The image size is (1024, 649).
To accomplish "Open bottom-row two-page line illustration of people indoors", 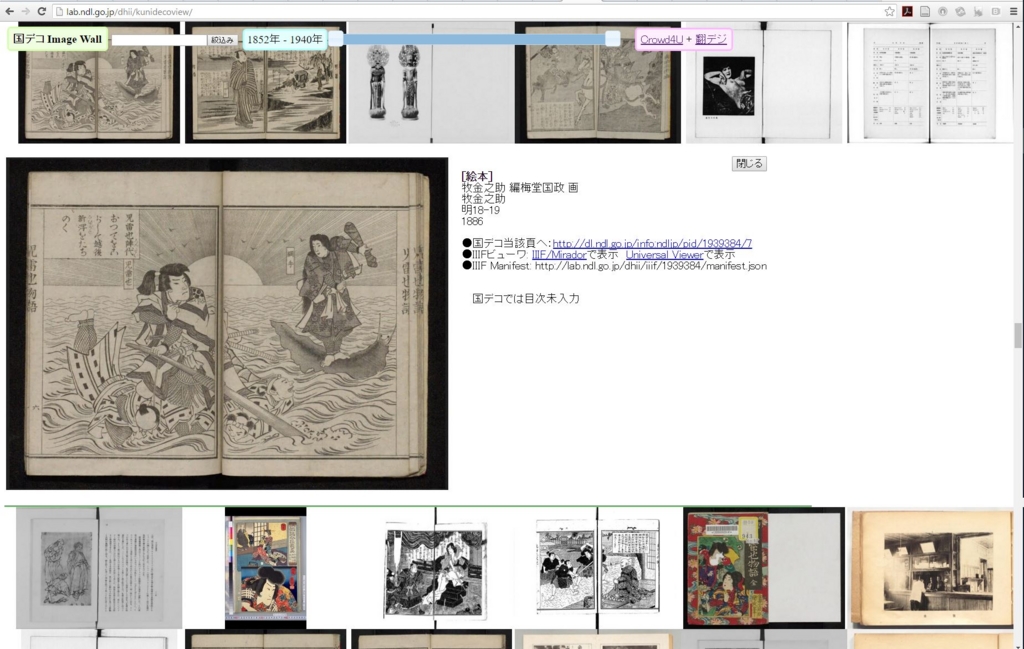I will [x=598, y=568].
